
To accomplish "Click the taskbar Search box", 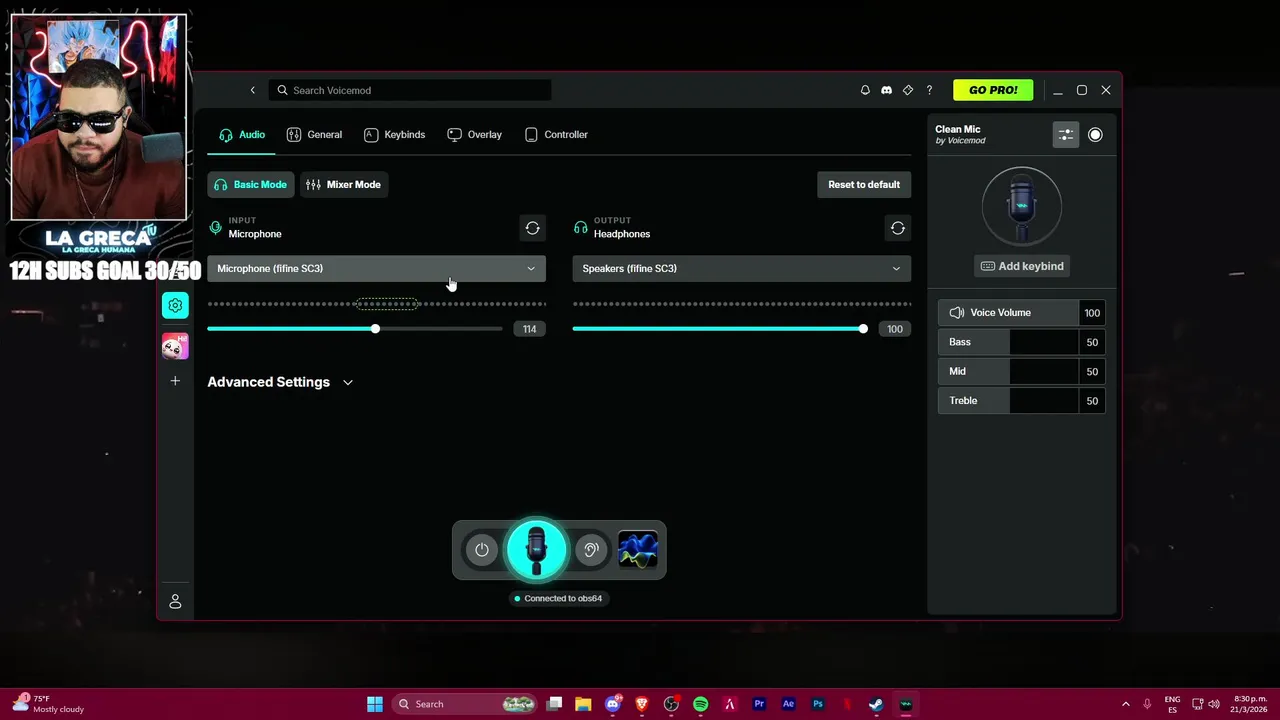I will click(x=464, y=704).
